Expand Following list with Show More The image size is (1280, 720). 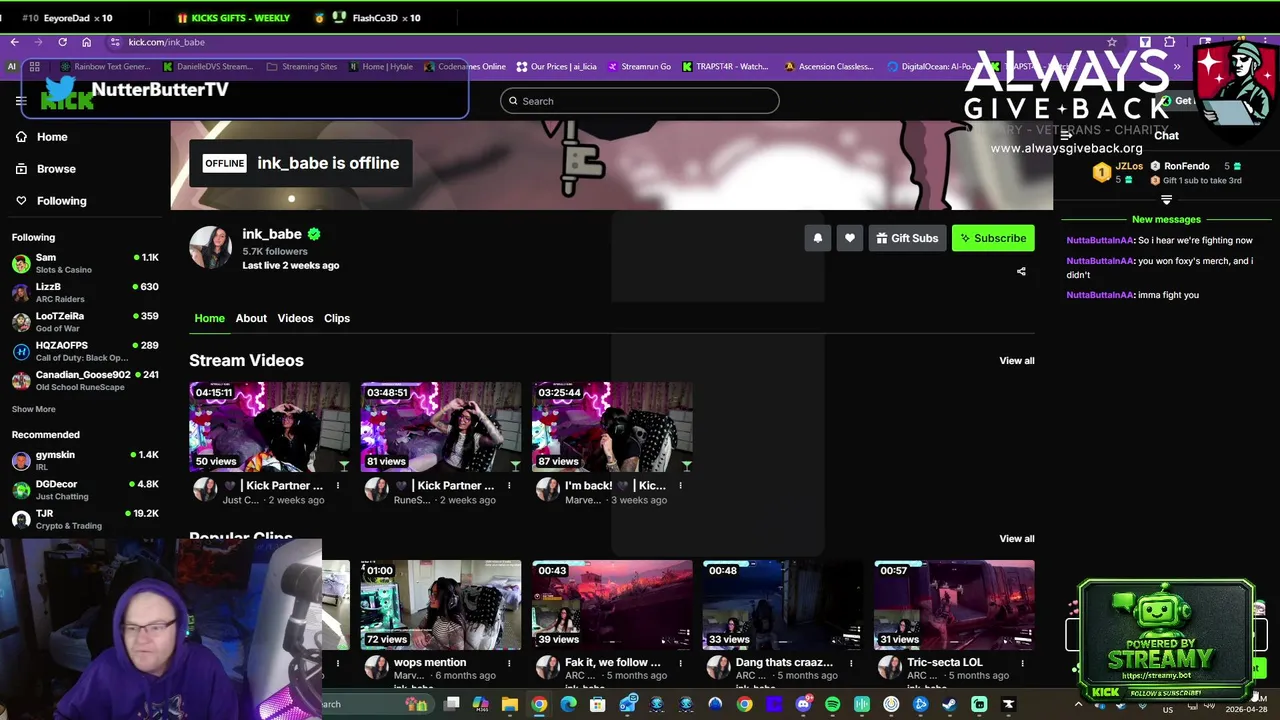pos(33,409)
